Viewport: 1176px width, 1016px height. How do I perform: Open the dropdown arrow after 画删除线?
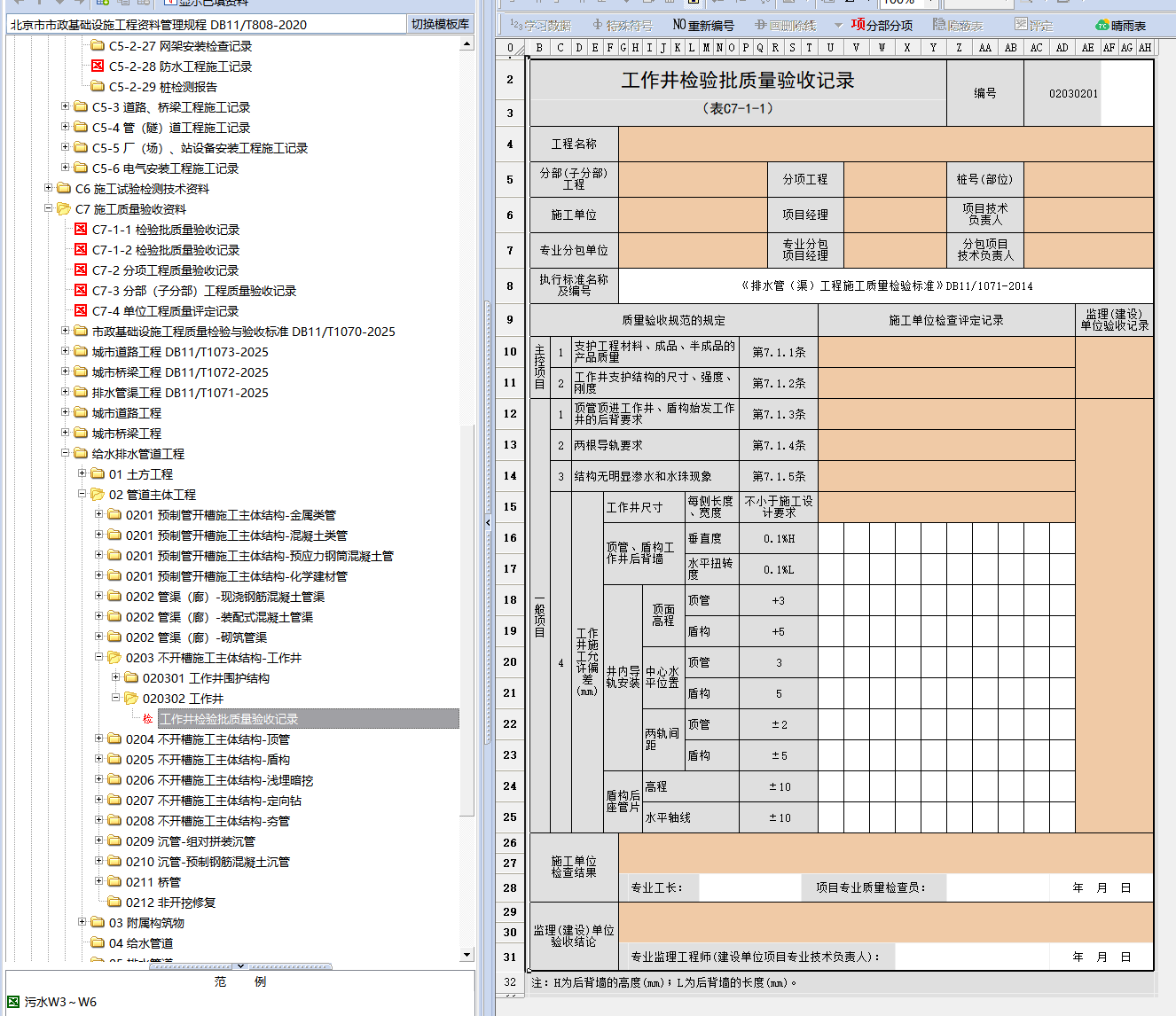coord(838,25)
